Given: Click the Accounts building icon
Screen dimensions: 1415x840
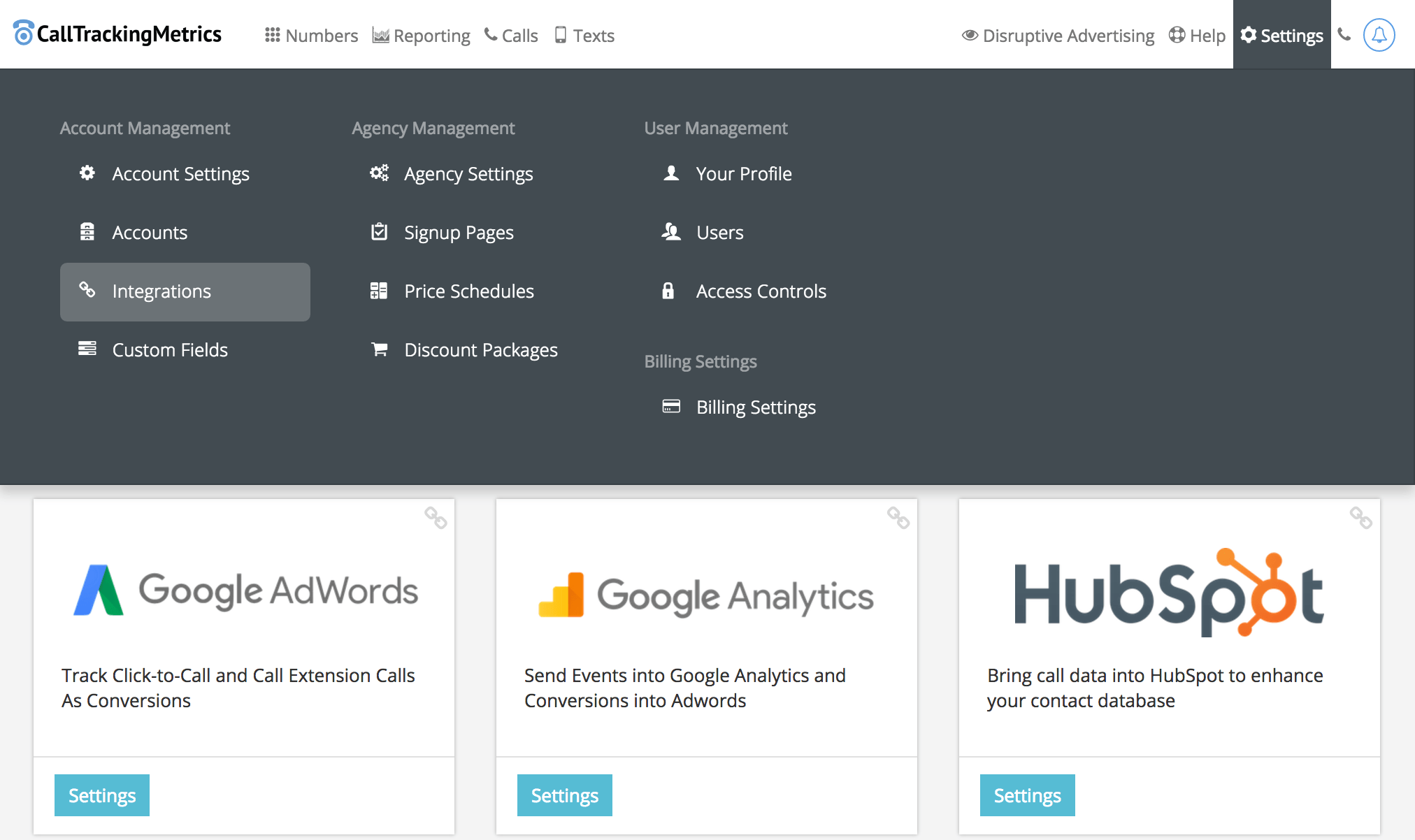Looking at the screenshot, I should (87, 231).
